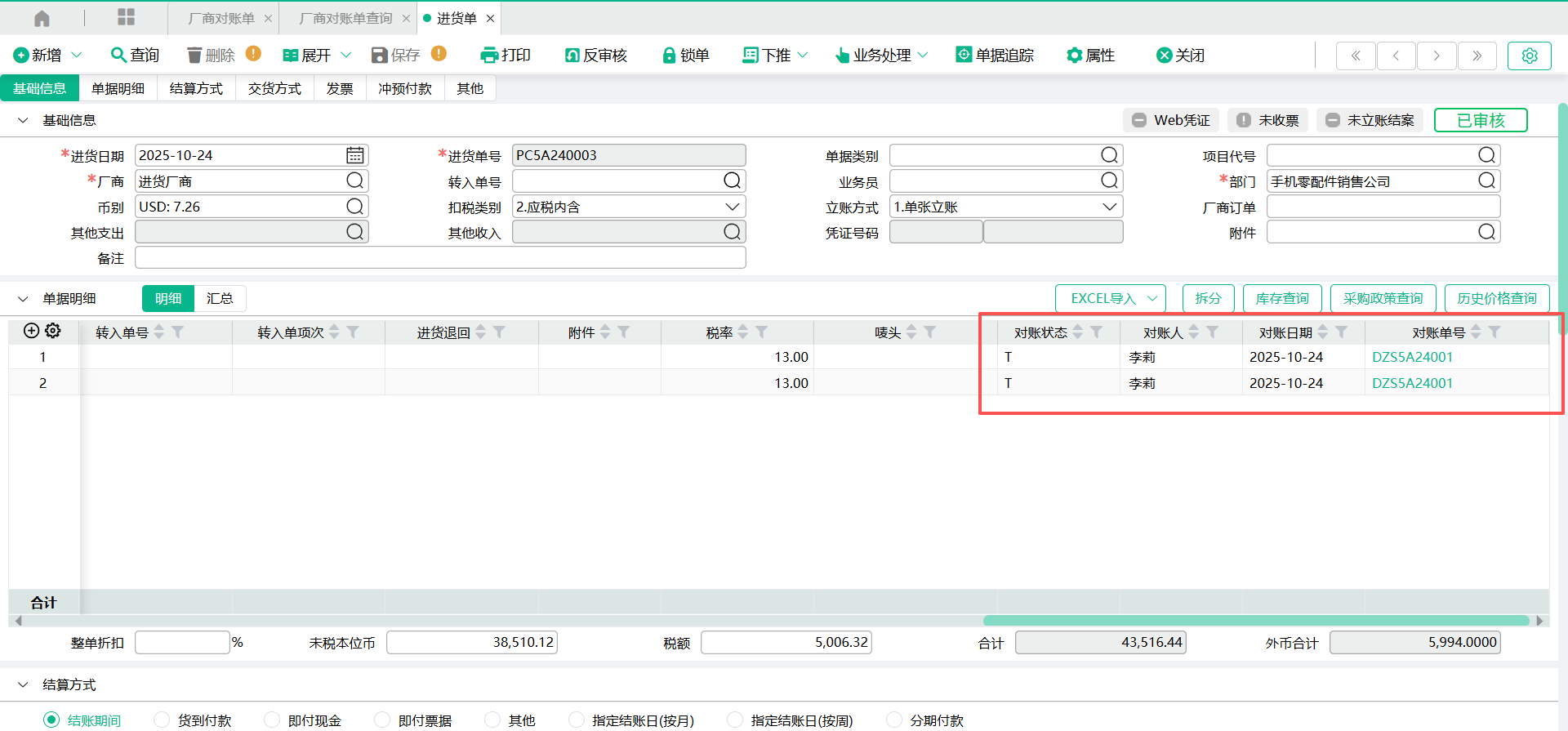Expand the 扣税类别 dropdown
This screenshot has height=731, width=1568.
(x=732, y=207)
